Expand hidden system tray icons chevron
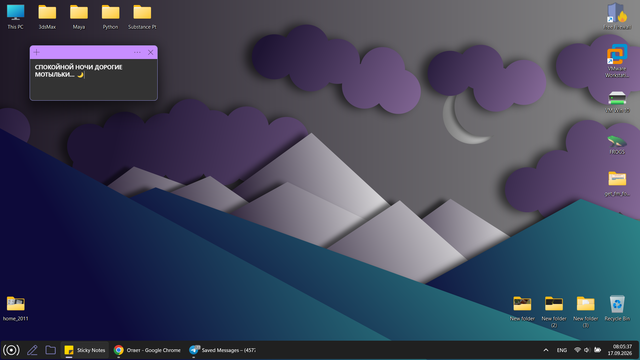Image resolution: width=640 pixels, height=360 pixels. pos(546,350)
